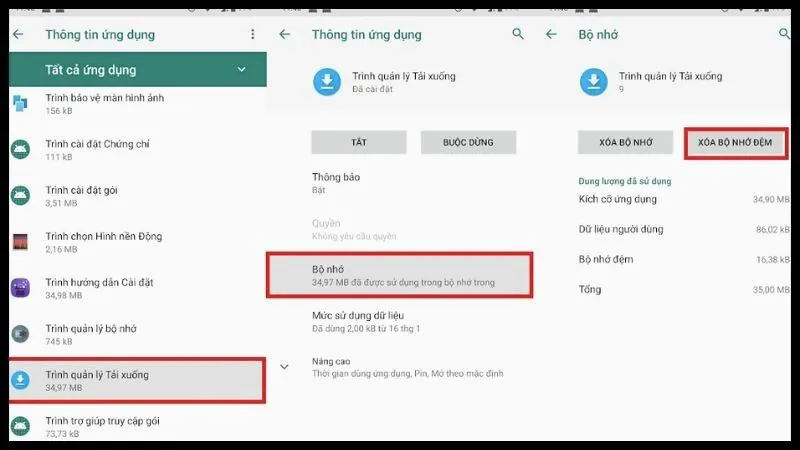Viewport: 800px width, 450px height.
Task: Tap search icon on Thông tin ứng dụng screen
Action: 518,34
